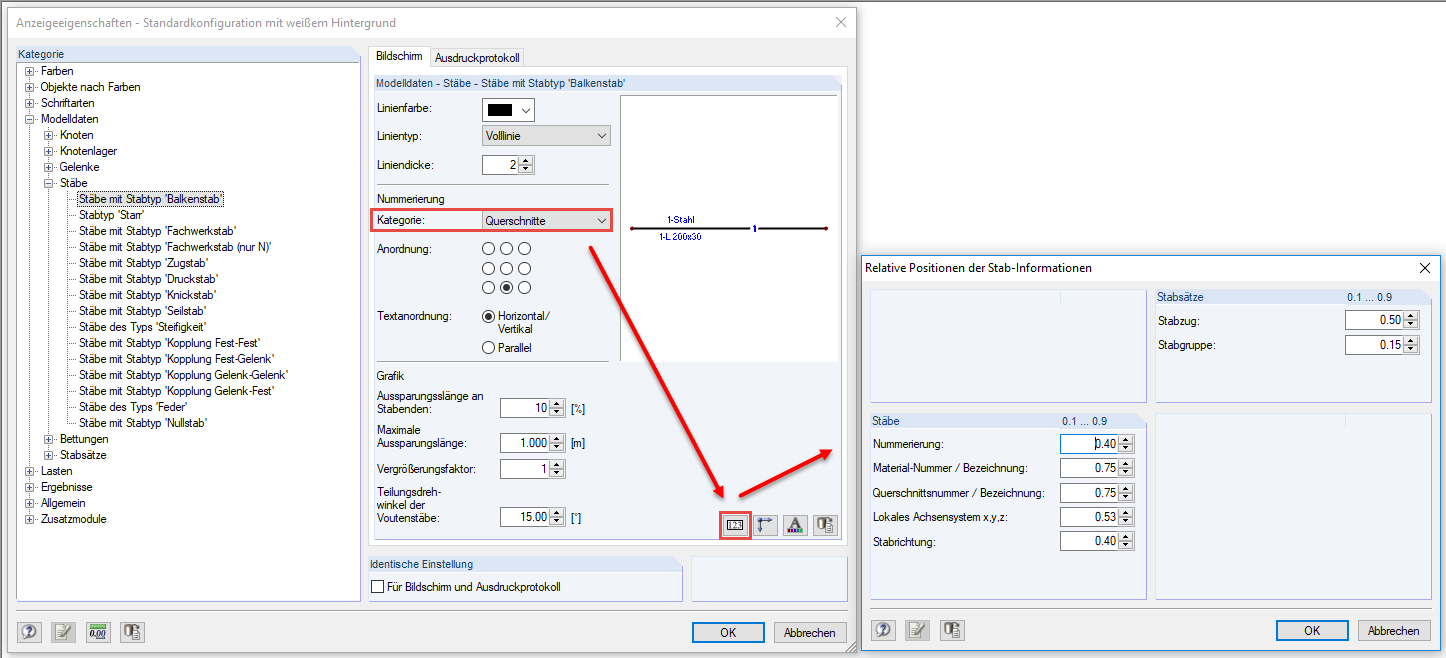
Task: Open help via the question mark icon
Action: pos(29,631)
